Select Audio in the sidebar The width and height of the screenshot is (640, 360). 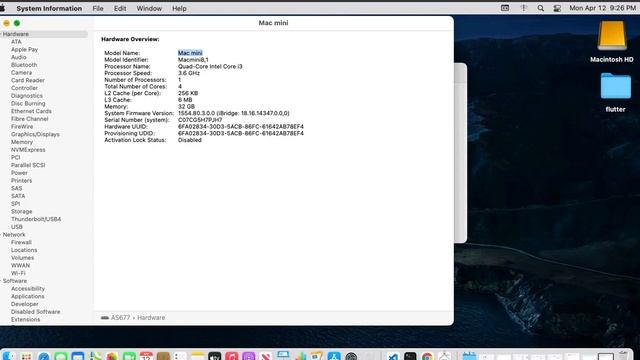point(19,57)
